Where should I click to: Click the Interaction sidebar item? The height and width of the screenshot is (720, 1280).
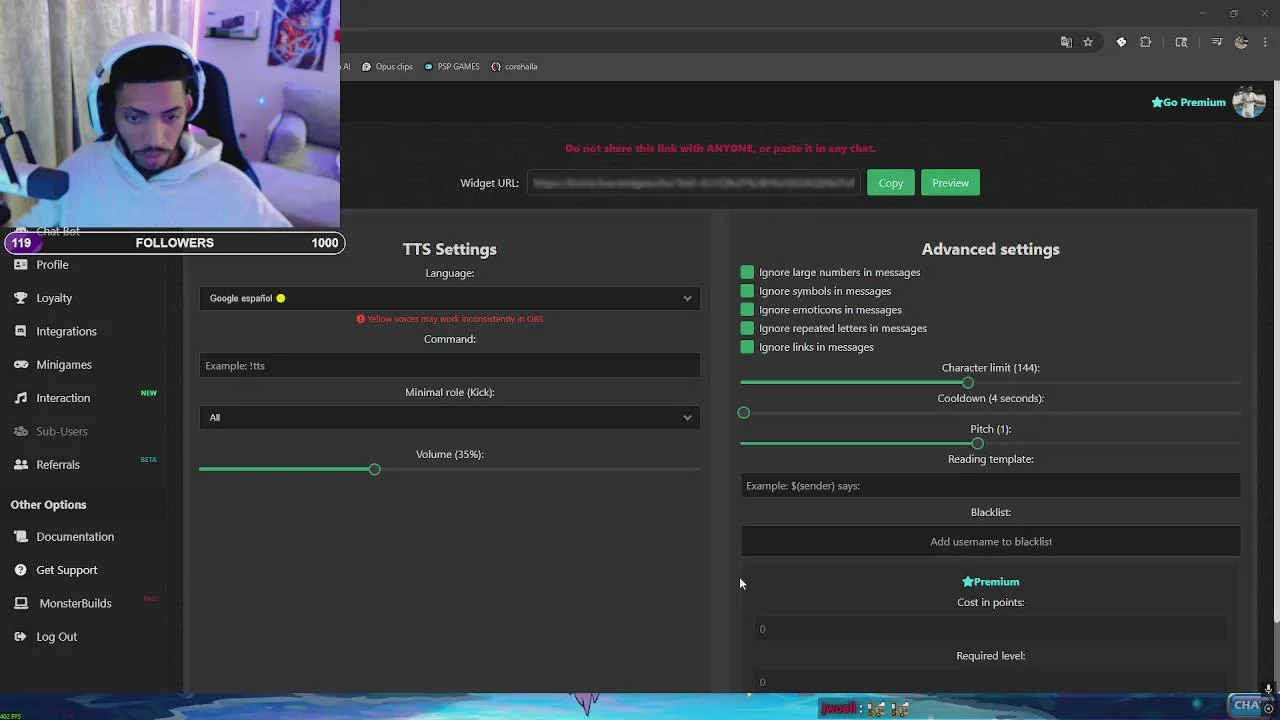[63, 398]
